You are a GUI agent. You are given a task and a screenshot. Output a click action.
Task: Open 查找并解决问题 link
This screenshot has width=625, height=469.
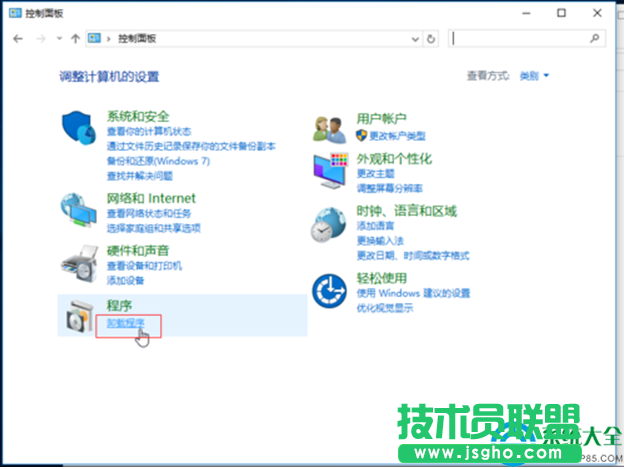click(x=140, y=176)
